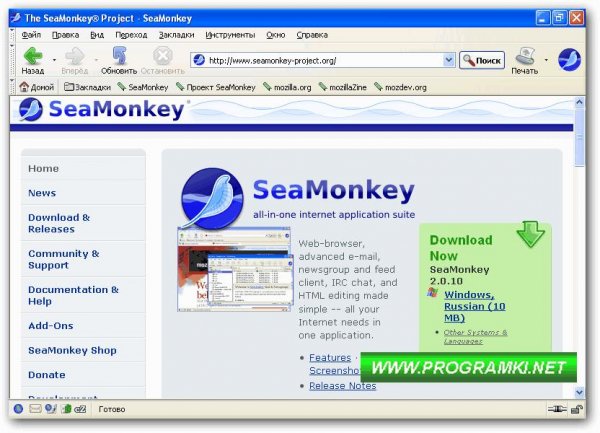The height and width of the screenshot is (433, 600).
Task: Click the Print (Печать) printer icon
Action: tap(525, 56)
